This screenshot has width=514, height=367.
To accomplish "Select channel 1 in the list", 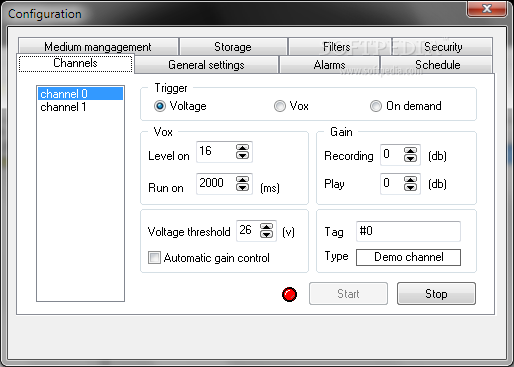I will click(x=80, y=107).
